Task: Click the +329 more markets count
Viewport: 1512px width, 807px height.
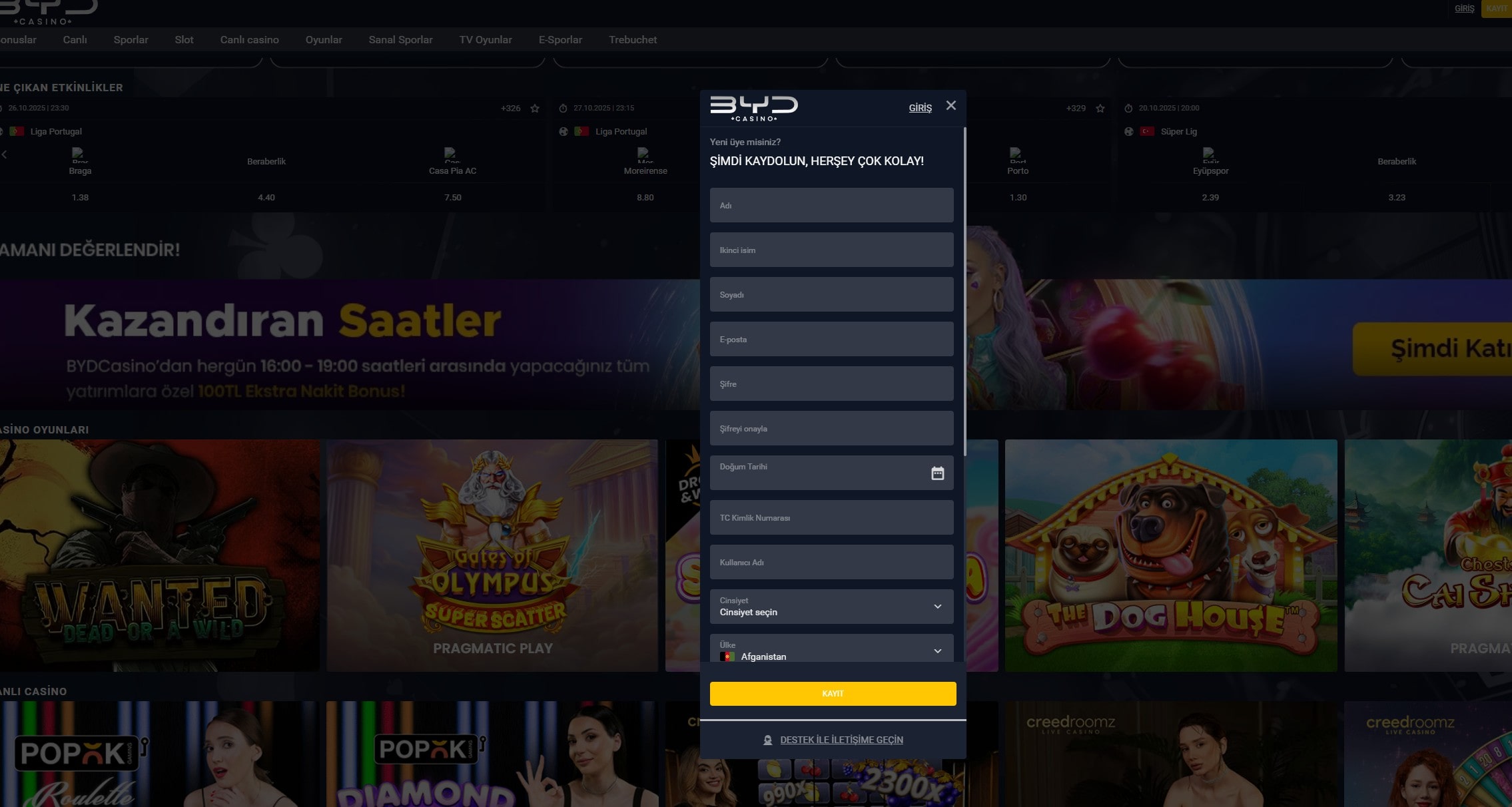Action: (x=1076, y=108)
